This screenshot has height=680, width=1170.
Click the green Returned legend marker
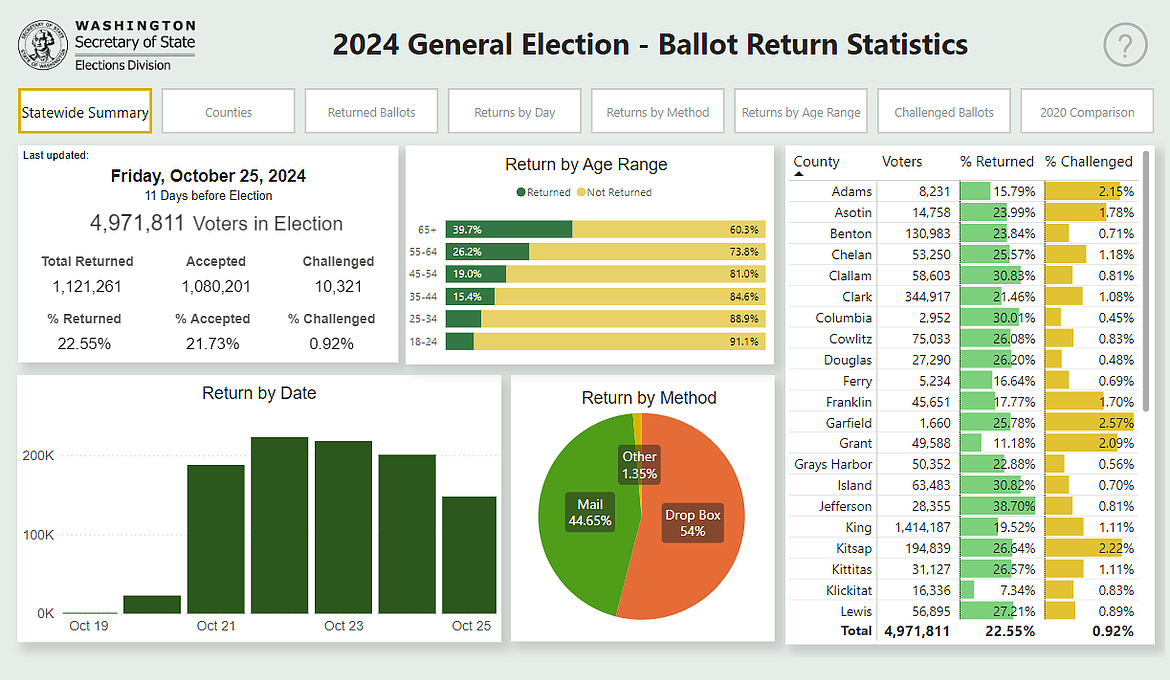(x=520, y=192)
